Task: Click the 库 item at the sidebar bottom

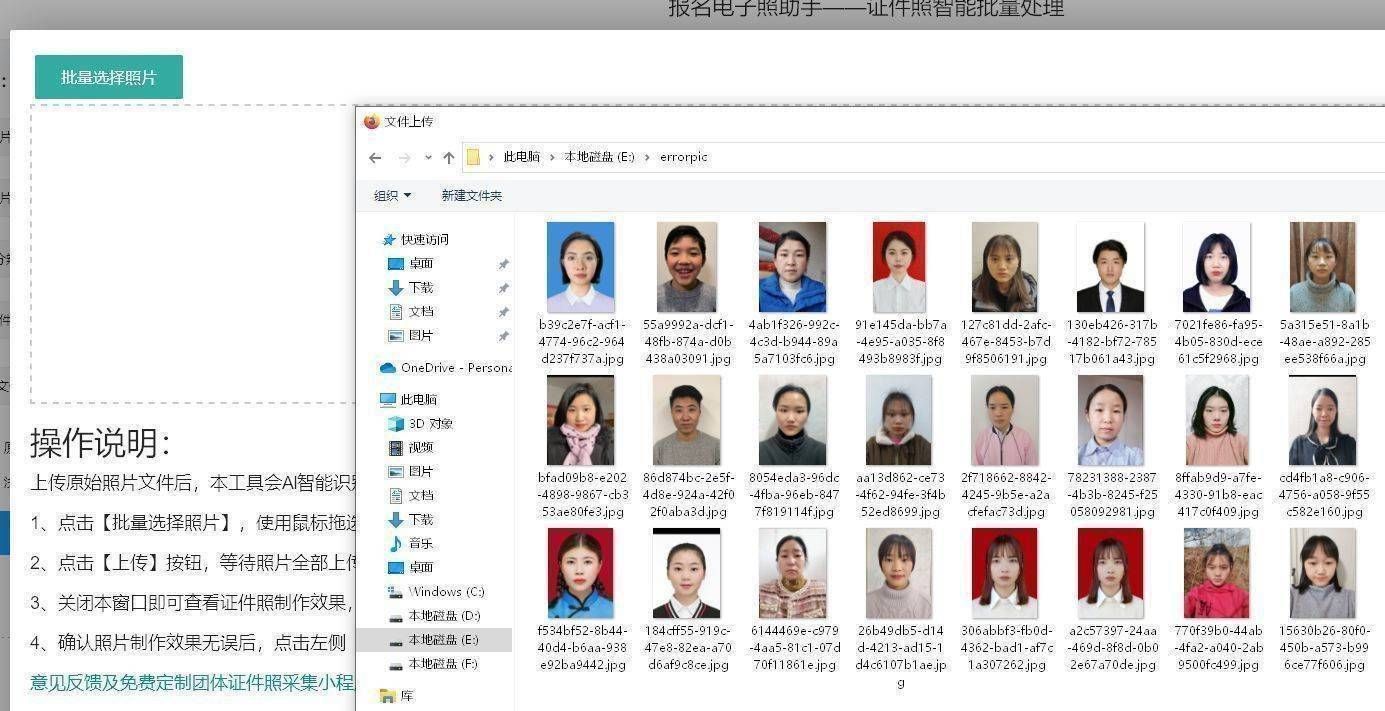Action: tap(405, 695)
